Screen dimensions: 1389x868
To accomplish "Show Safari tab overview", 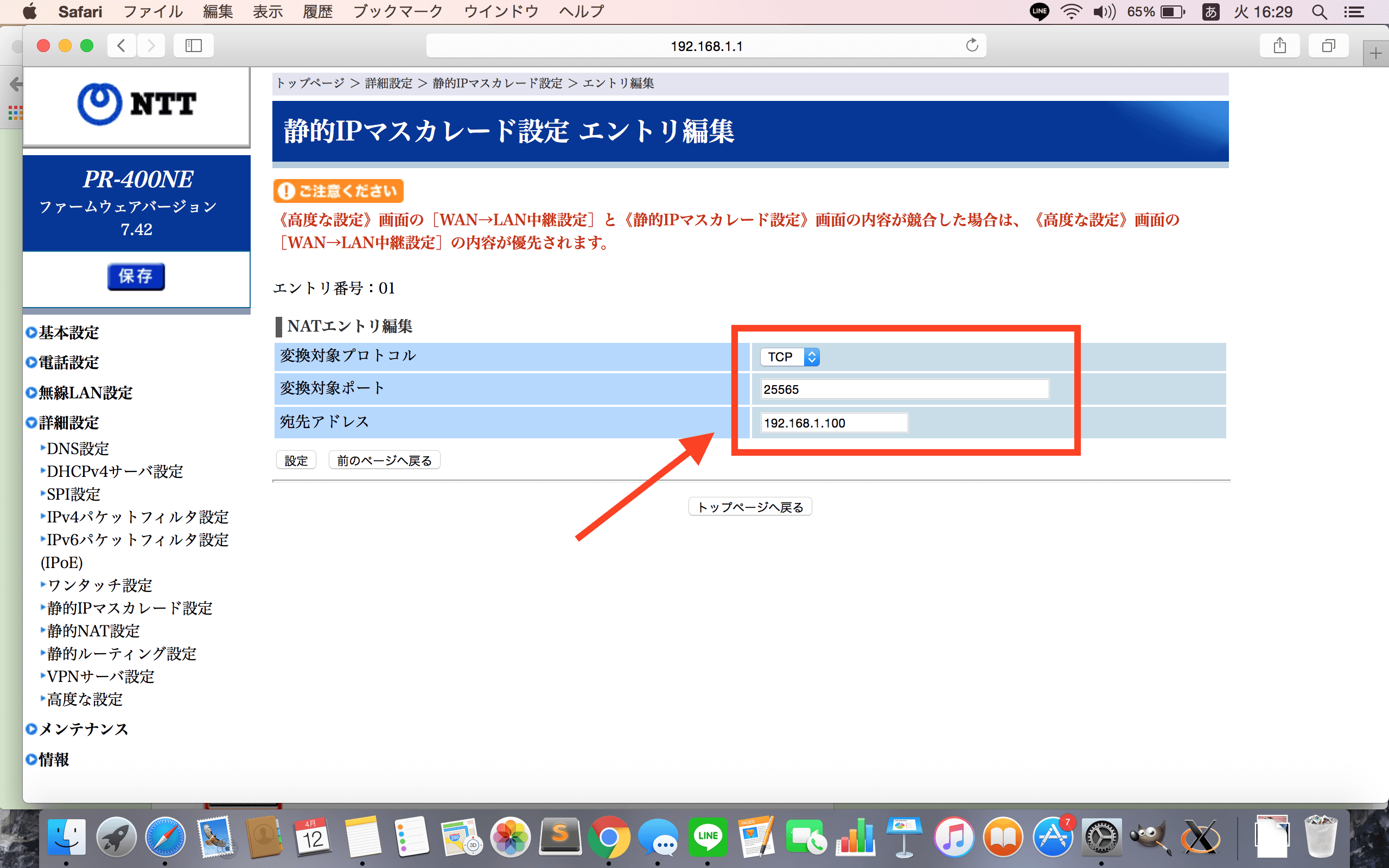I will click(1328, 46).
